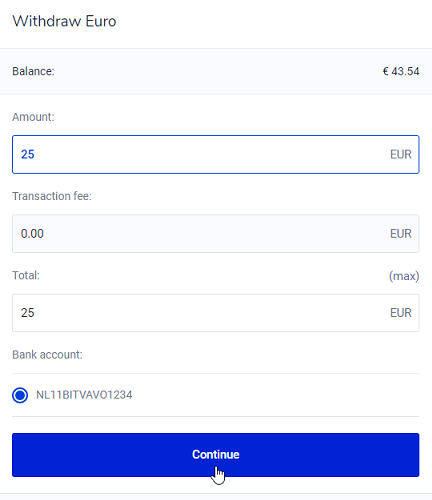Click the EUR suffix in the Total field
Viewport: 432px width, 500px height.
401,313
